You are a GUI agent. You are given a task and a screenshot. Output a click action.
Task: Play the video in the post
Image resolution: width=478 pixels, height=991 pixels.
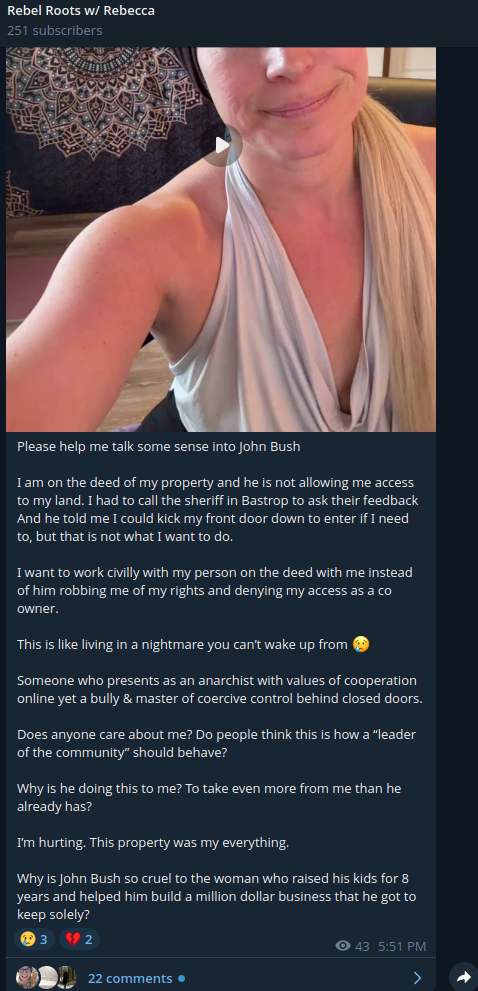pos(222,145)
